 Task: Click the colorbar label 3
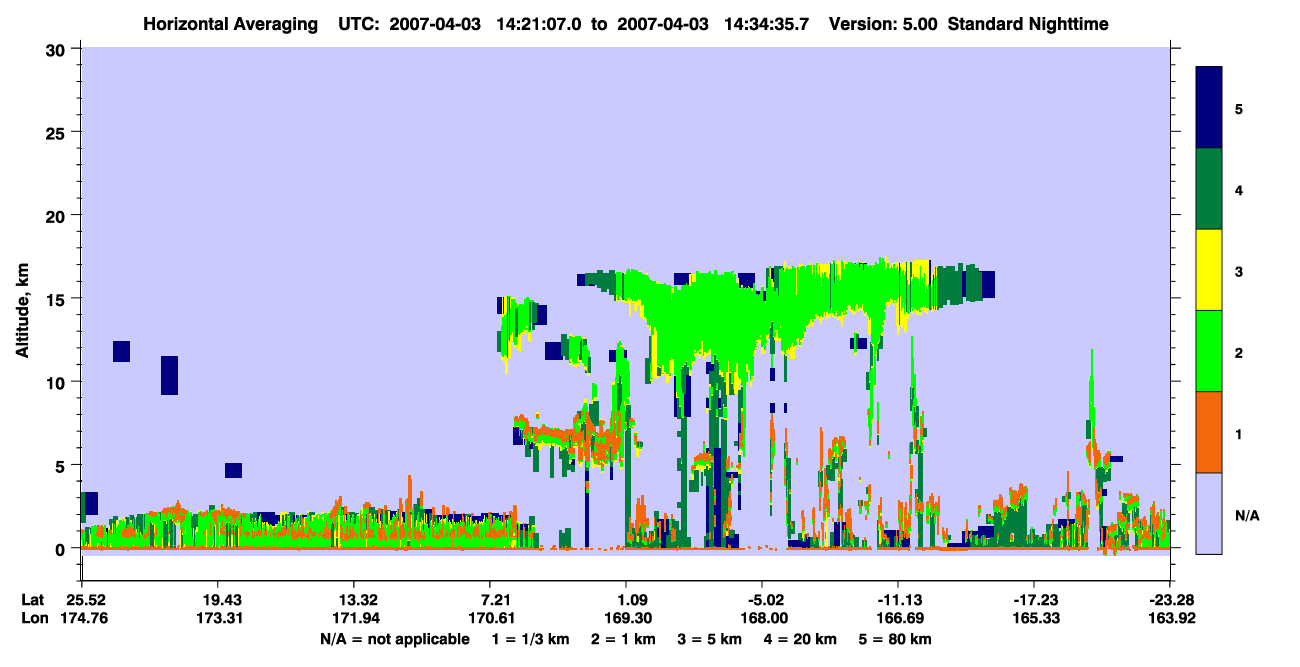coord(1239,271)
